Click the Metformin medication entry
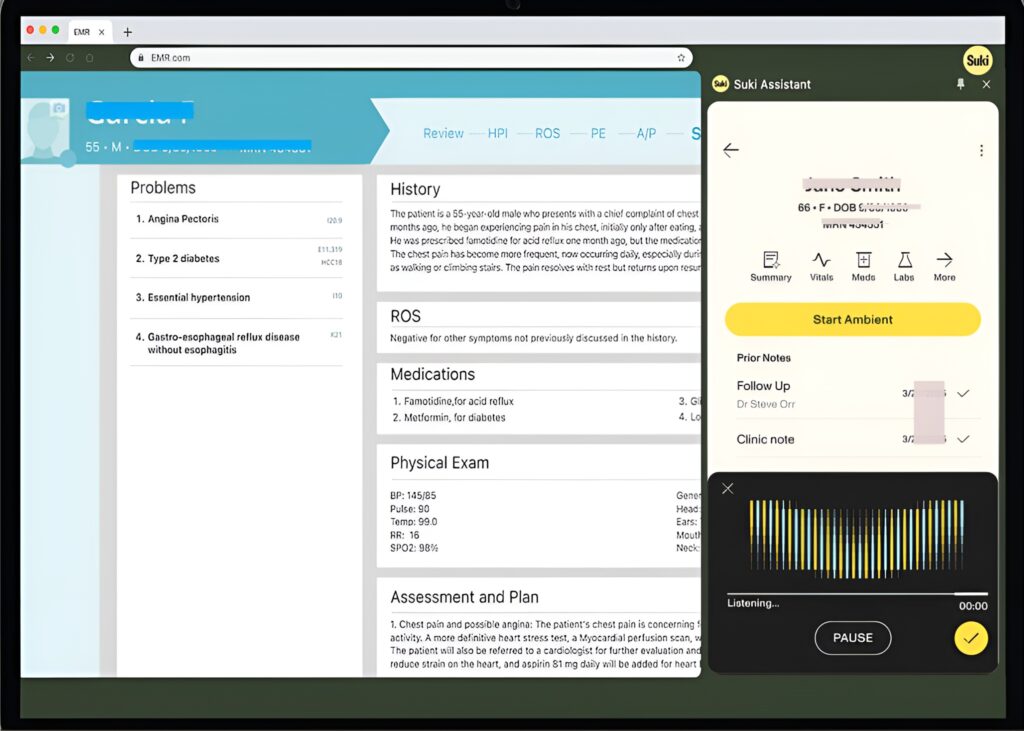Screen dimensions: 1024x731 [449, 417]
